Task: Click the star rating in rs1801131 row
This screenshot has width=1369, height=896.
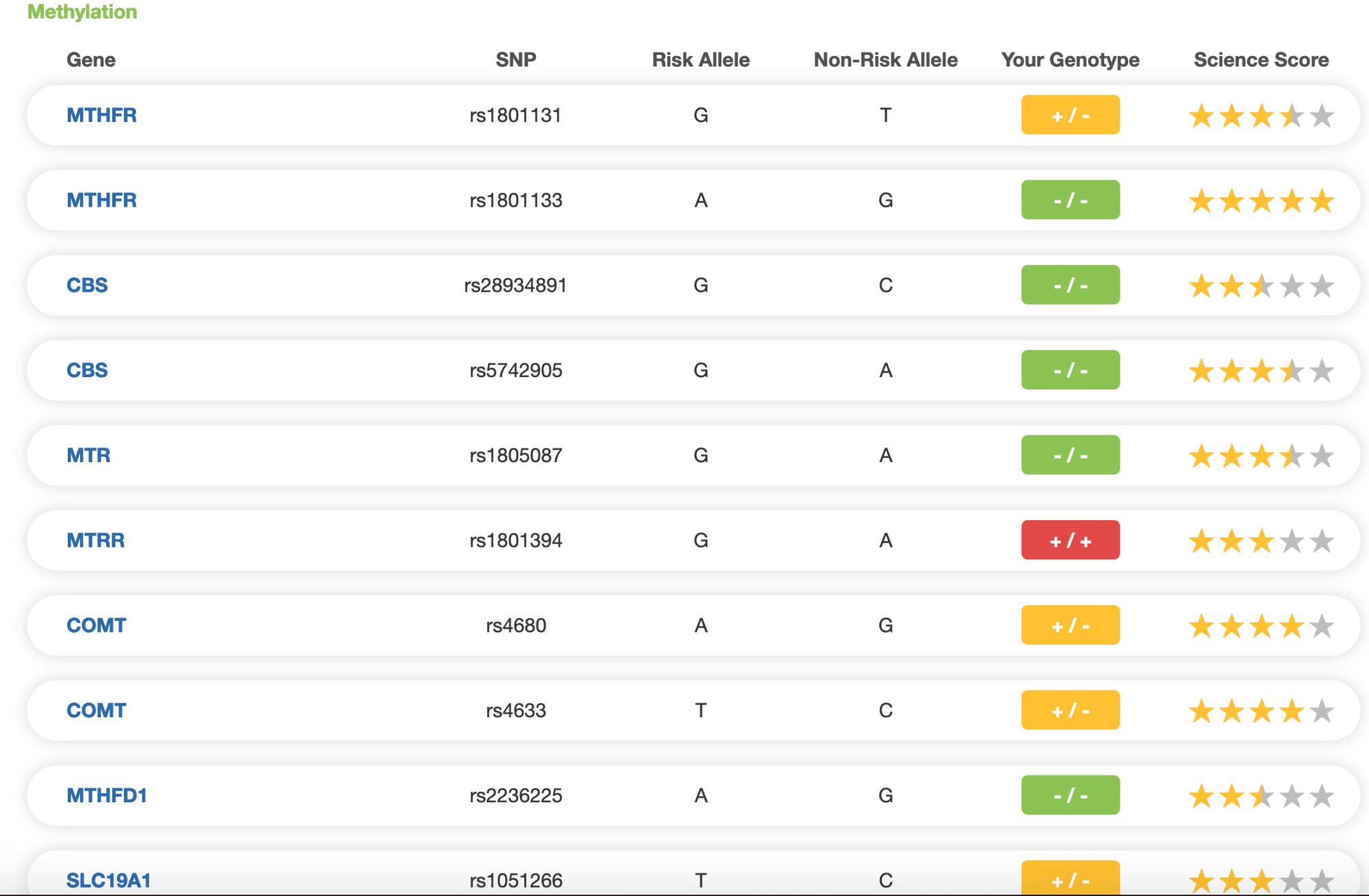Action: (1262, 116)
